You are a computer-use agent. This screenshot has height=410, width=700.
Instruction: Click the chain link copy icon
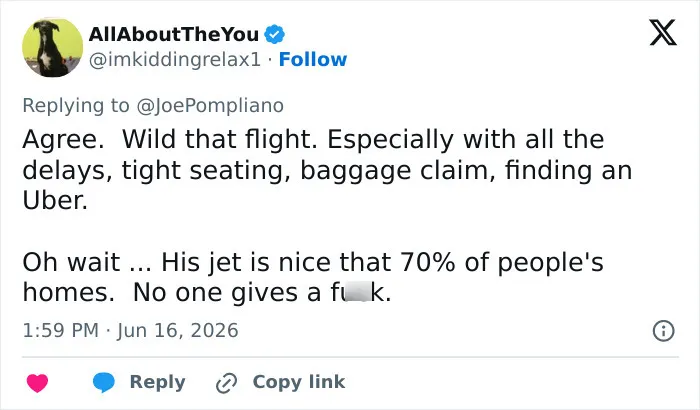coord(226,383)
